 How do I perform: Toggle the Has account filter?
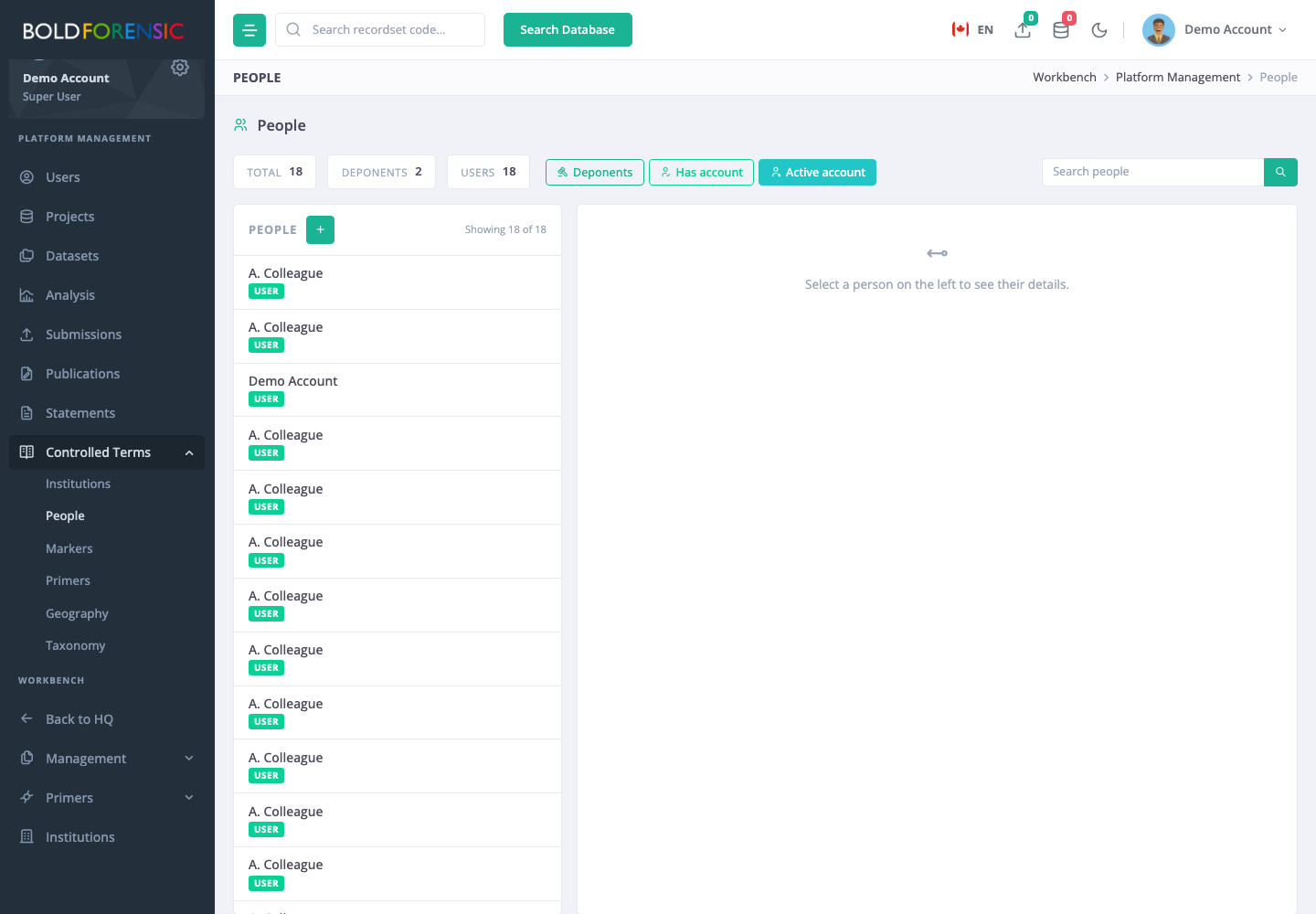(702, 172)
